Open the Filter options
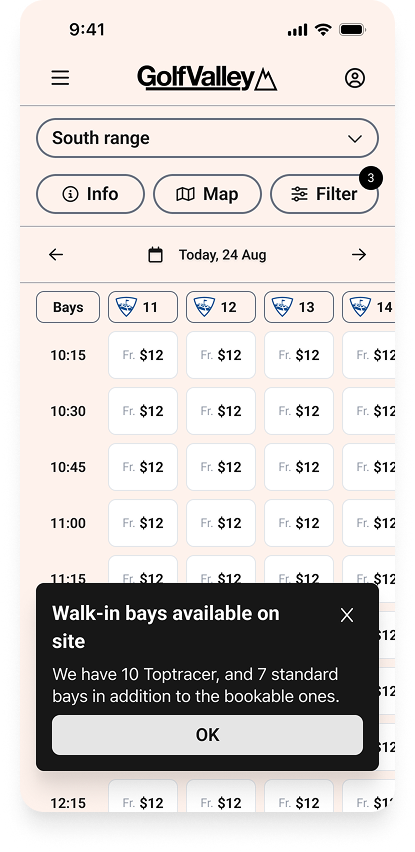 (324, 194)
